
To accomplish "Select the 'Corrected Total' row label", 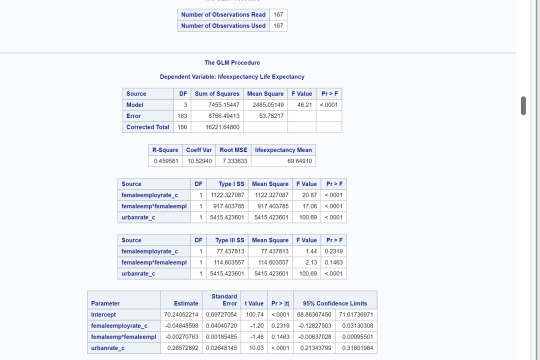I will (148, 127).
